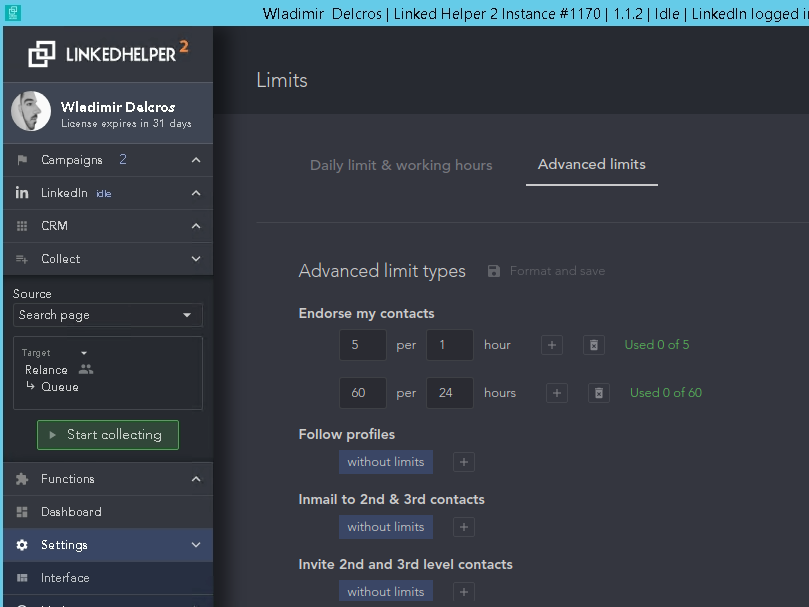This screenshot has height=607, width=809.
Task: Click the Dashboard icon
Action: [22, 512]
